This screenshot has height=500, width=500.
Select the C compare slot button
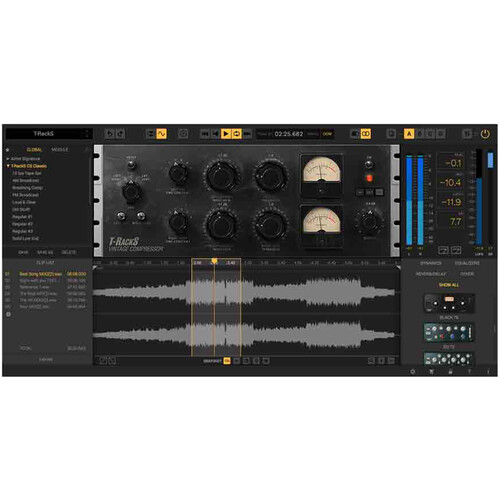(430, 134)
